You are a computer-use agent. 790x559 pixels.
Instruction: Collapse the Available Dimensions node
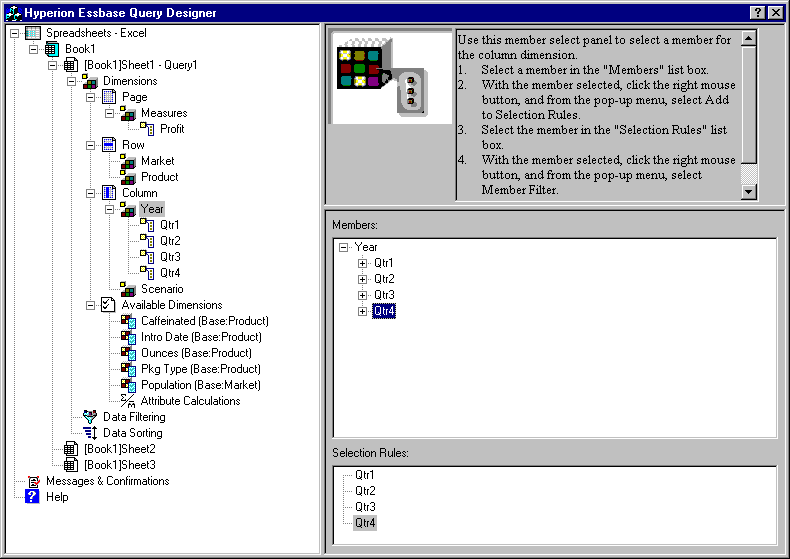91,305
